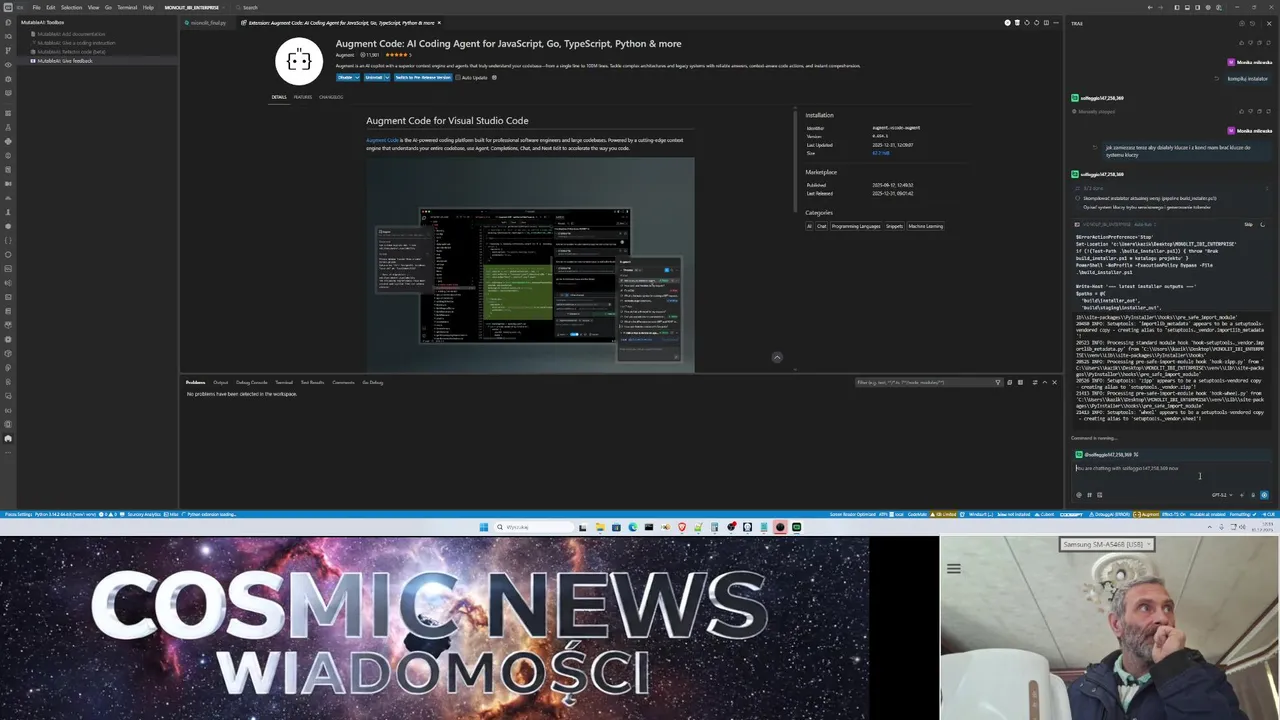Navigate back with title bar arrow
Image resolution: width=1280 pixels, height=720 pixels.
tap(1149, 7)
